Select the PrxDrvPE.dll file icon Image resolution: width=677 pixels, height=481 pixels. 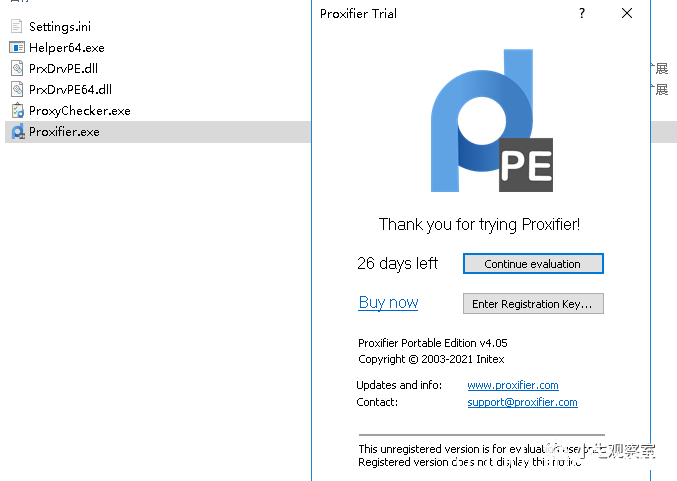tap(17, 68)
